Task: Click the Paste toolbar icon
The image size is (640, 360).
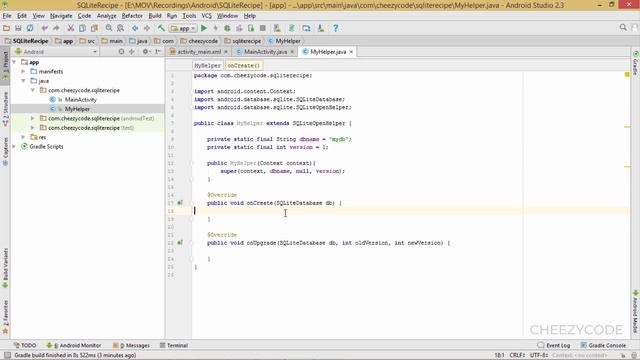Action: tap(94, 28)
